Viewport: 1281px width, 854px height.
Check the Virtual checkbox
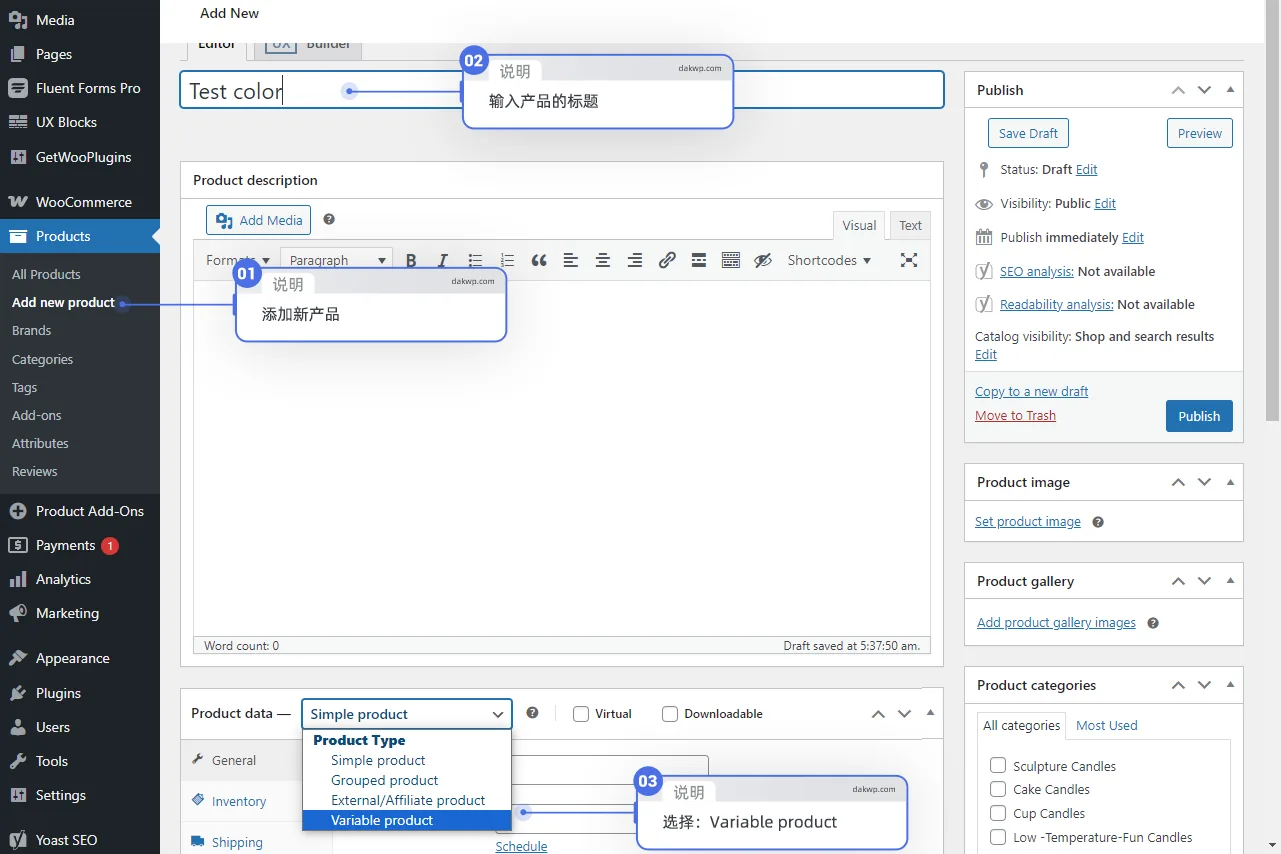(x=581, y=714)
